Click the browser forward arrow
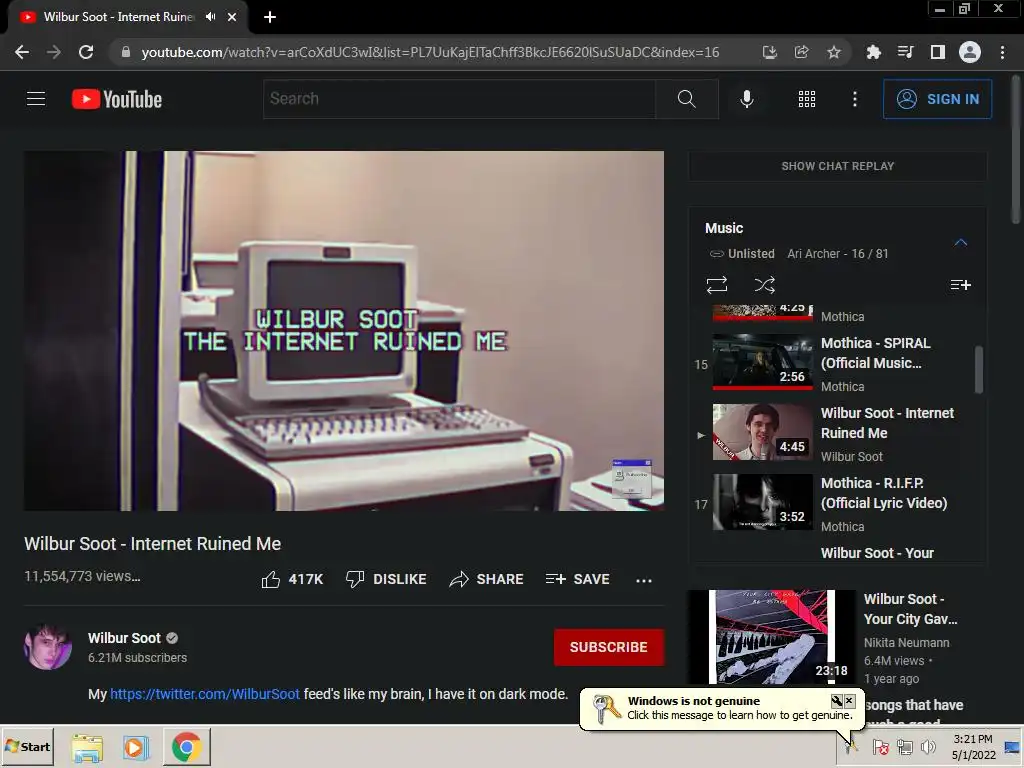Screen dimensions: 1024x768 click(54, 52)
